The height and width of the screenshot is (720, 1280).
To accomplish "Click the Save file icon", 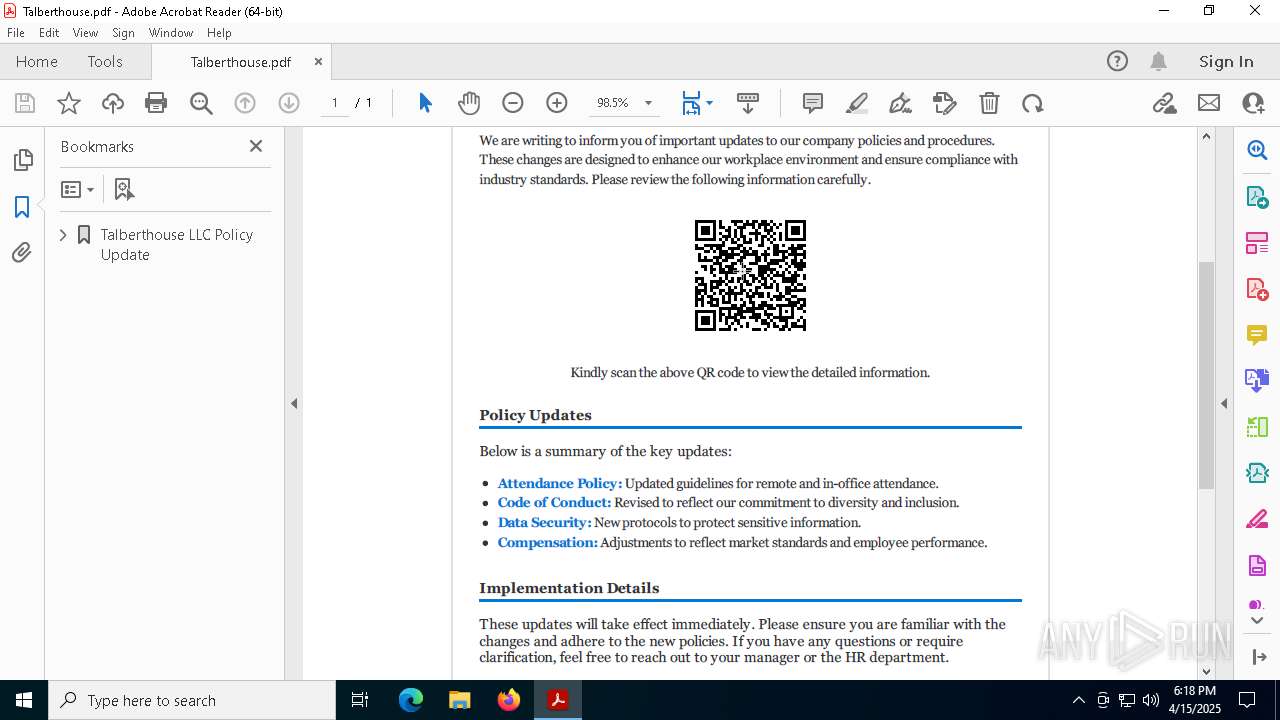I will [25, 103].
